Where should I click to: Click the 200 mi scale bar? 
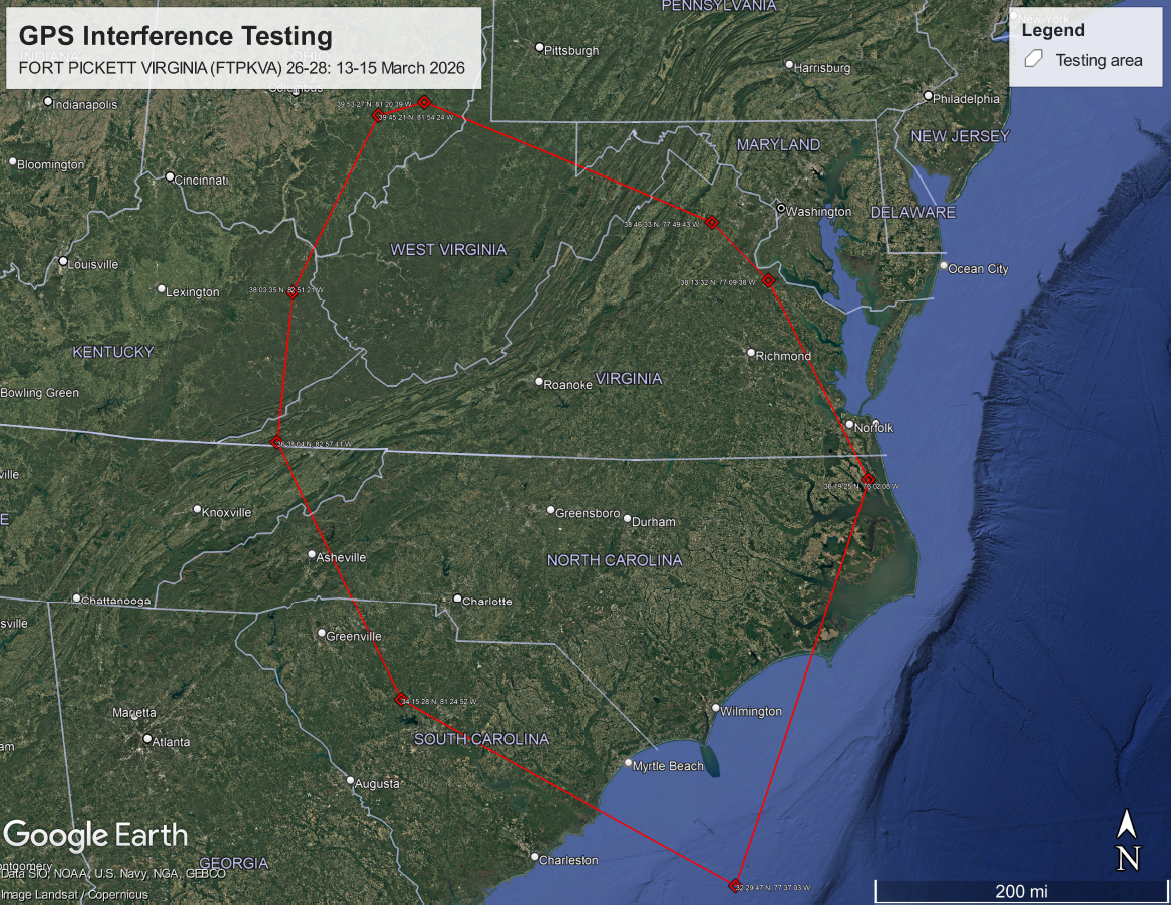(1020, 890)
